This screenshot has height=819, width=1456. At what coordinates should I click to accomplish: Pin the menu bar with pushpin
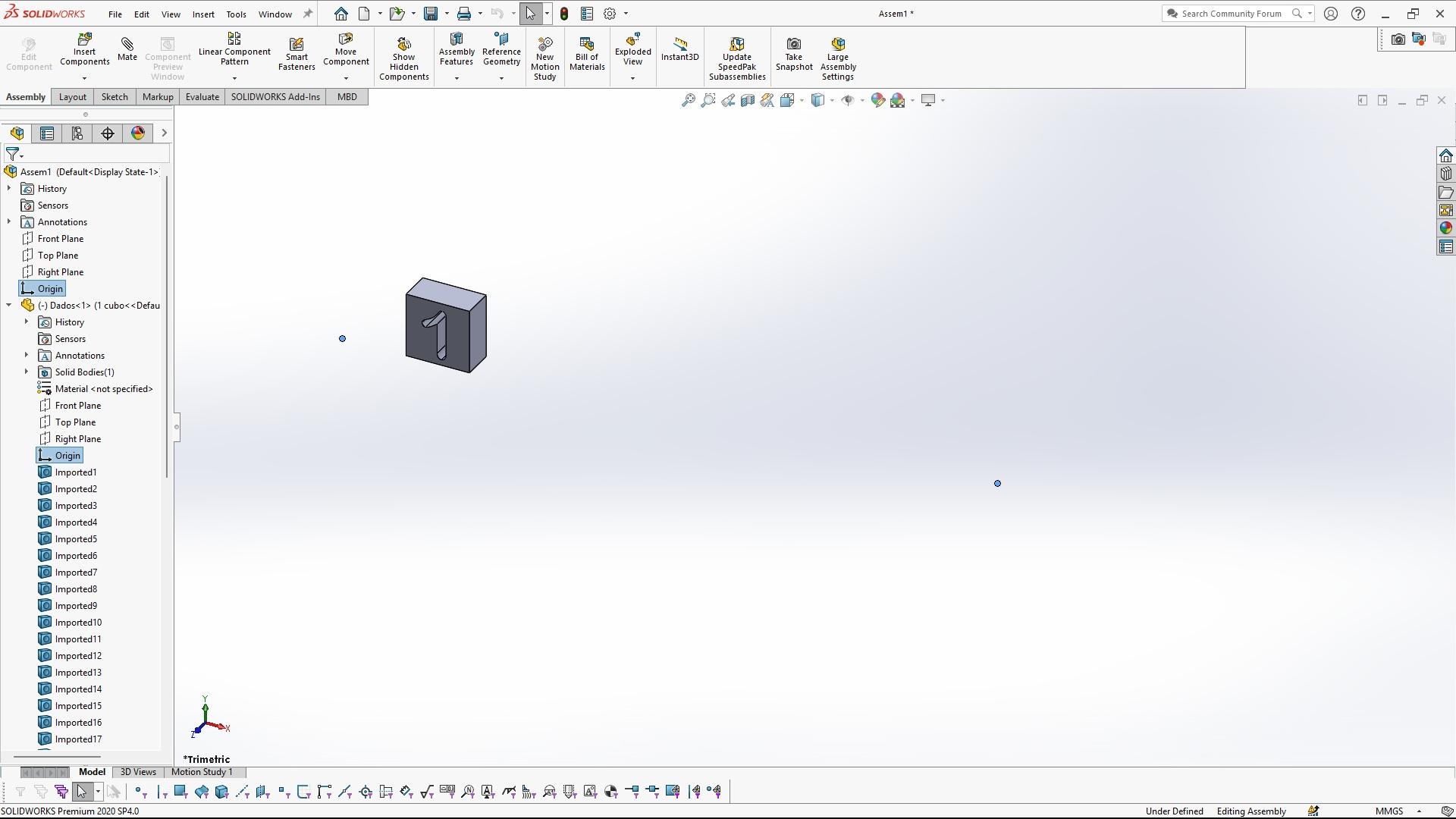[308, 14]
